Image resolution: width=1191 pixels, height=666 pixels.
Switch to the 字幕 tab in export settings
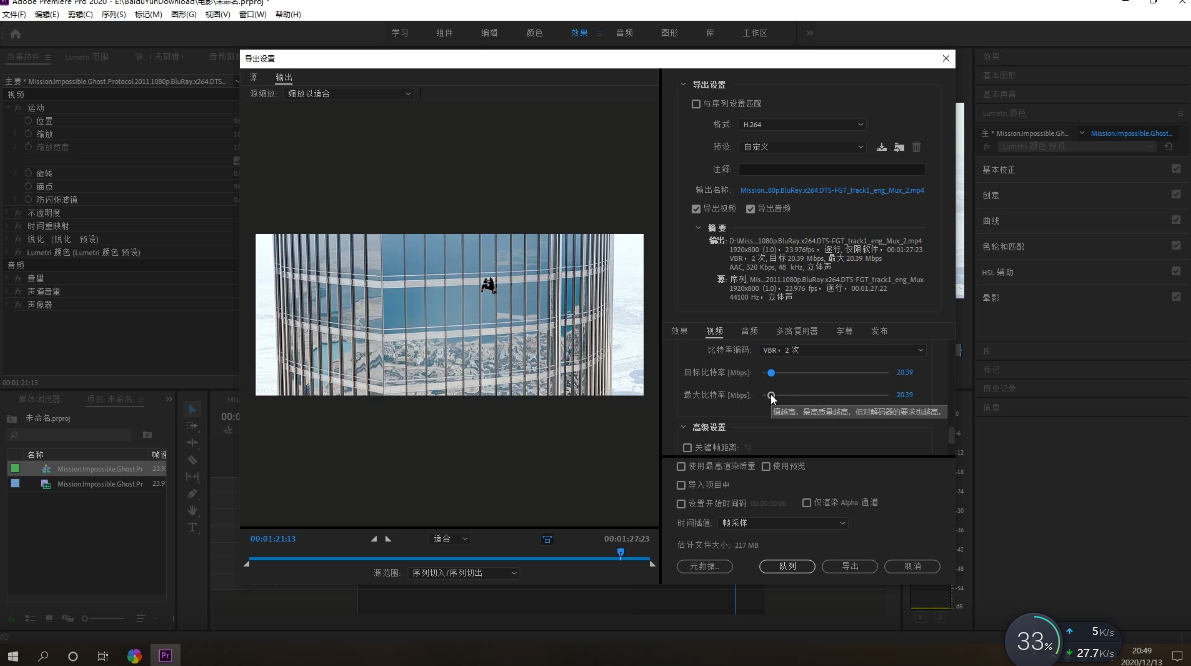pyautogui.click(x=844, y=331)
